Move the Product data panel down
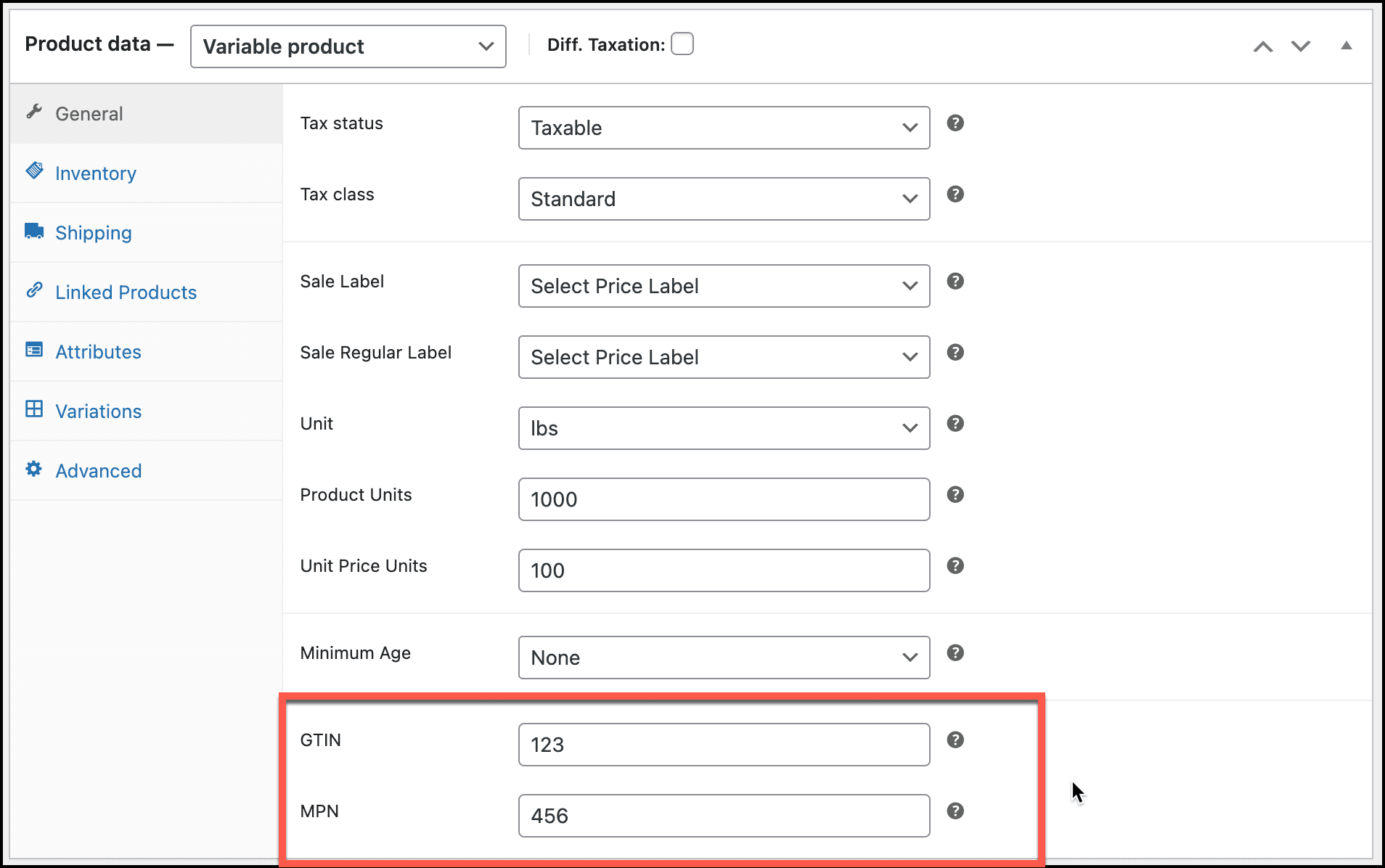Image resolution: width=1385 pixels, height=868 pixels. click(x=1301, y=46)
